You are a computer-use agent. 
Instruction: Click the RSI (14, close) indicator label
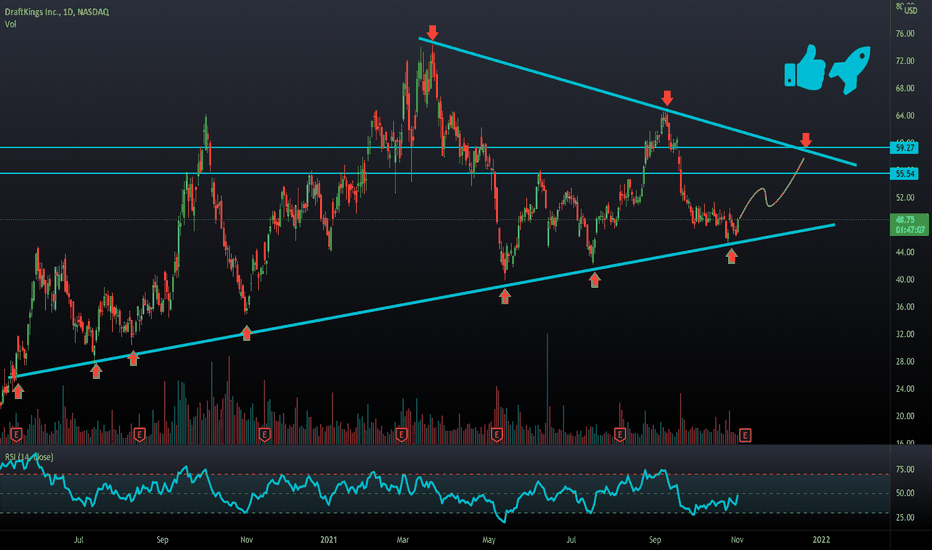pyautogui.click(x=29, y=457)
